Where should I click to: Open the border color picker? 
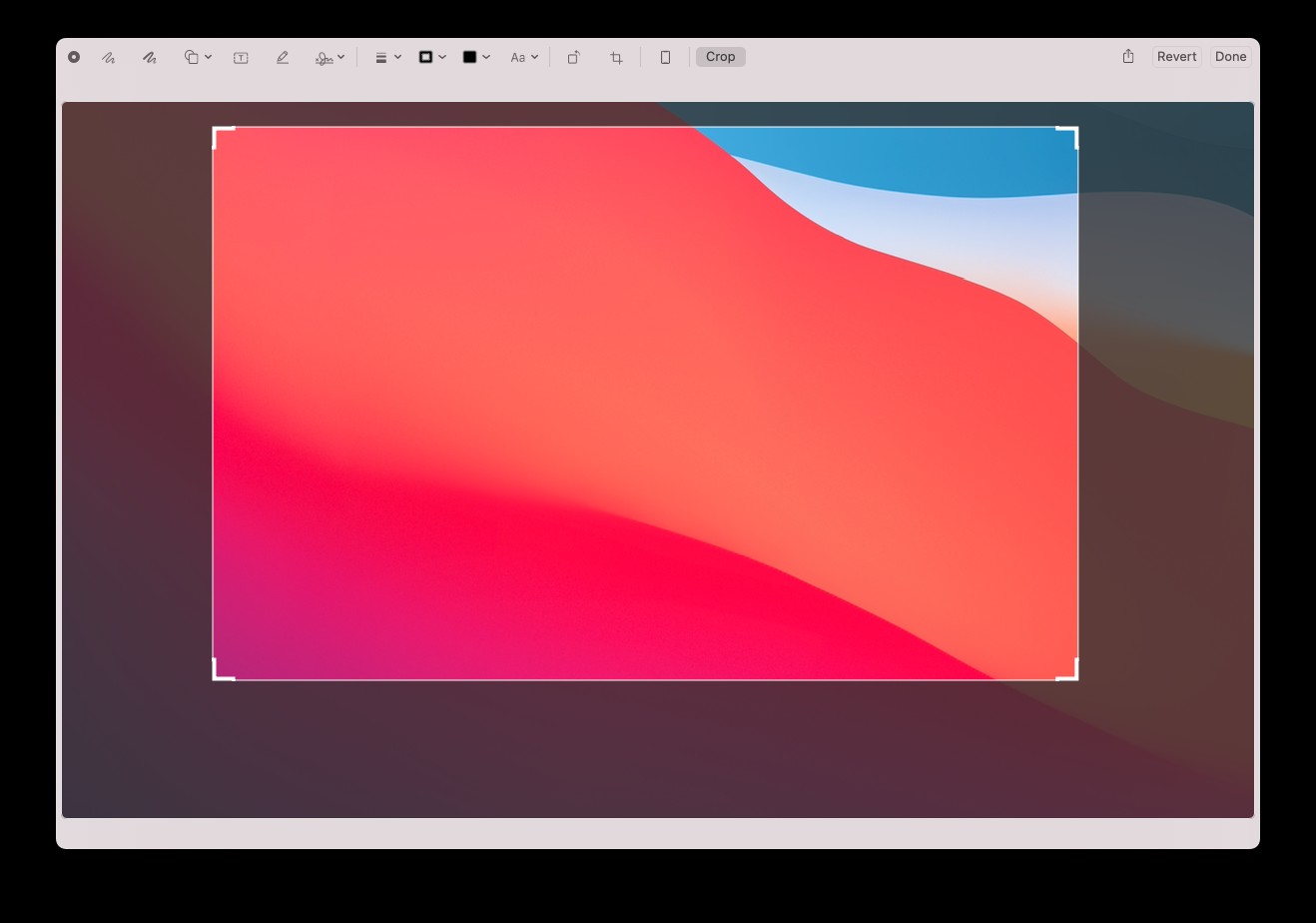[427, 57]
